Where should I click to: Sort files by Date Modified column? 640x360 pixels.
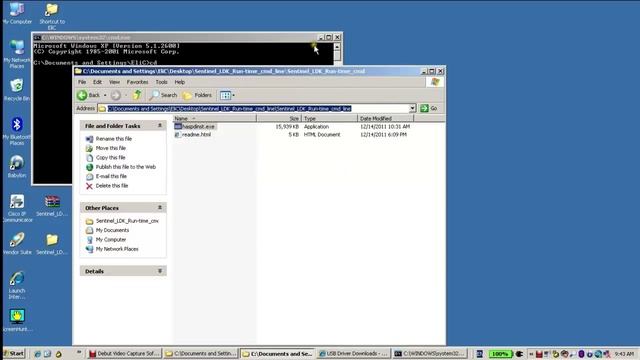[386, 118]
